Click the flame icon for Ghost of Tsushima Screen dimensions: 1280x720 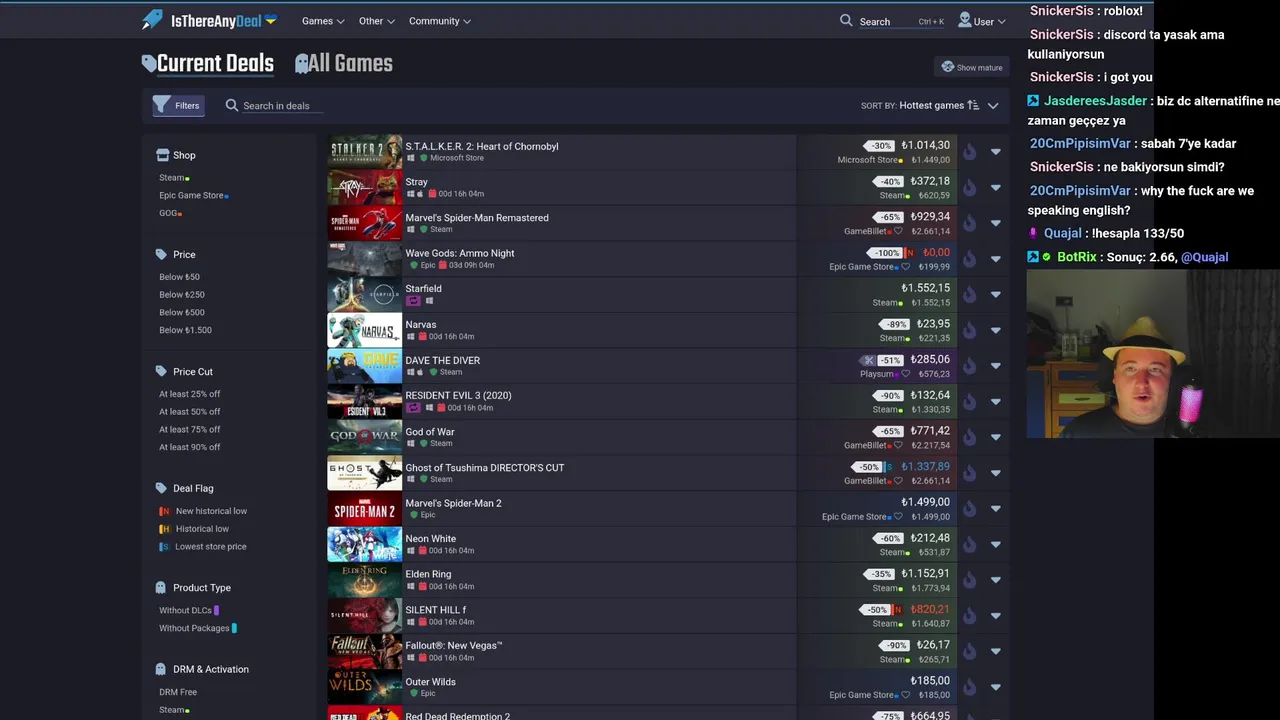point(969,473)
